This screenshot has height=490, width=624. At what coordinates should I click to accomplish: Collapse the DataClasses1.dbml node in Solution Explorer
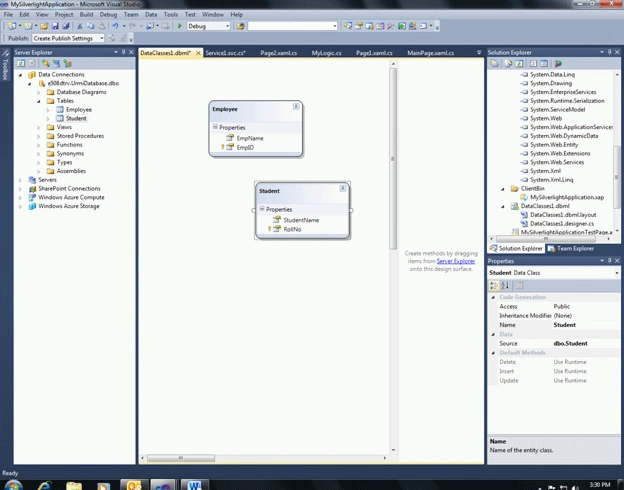[503, 206]
